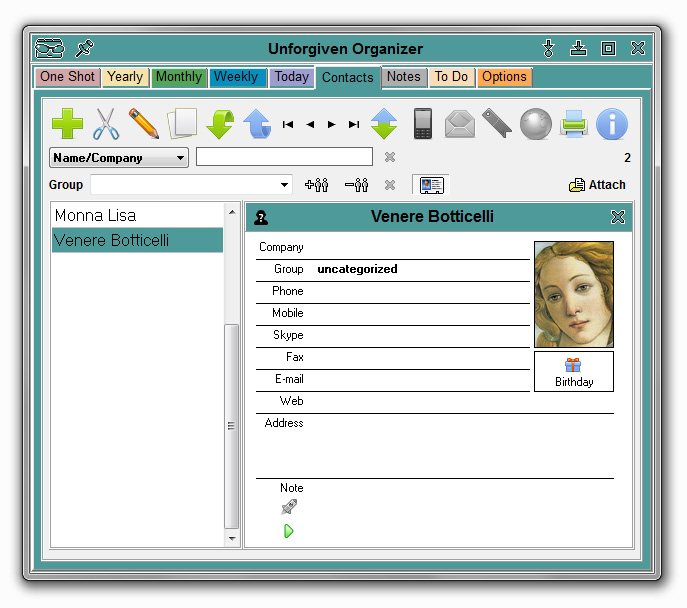Screen dimensions: 687x608
Task: Go to next contact record
Action: (332, 125)
